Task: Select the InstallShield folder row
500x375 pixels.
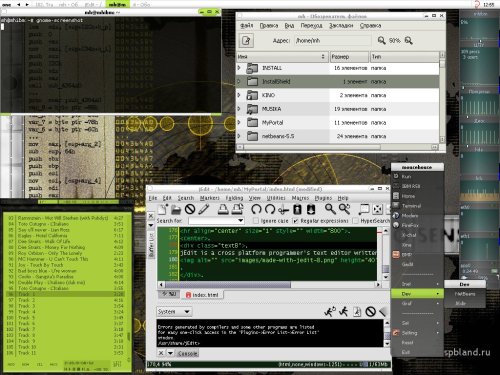Action: point(337,81)
